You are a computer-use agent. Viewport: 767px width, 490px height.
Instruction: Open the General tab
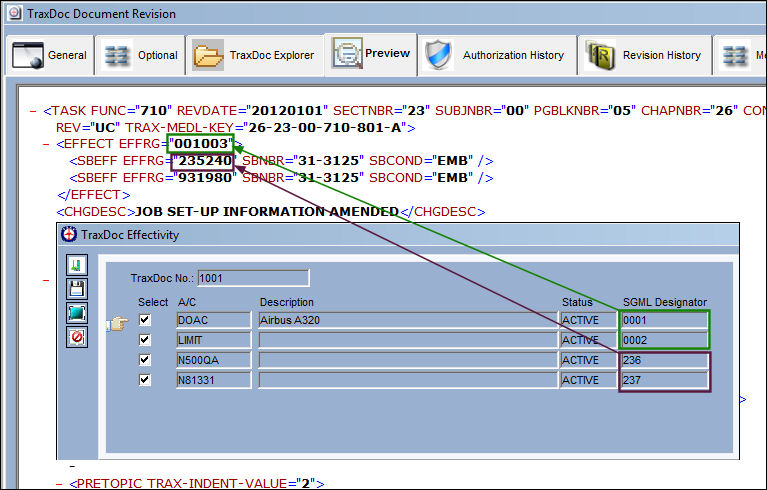pos(49,55)
